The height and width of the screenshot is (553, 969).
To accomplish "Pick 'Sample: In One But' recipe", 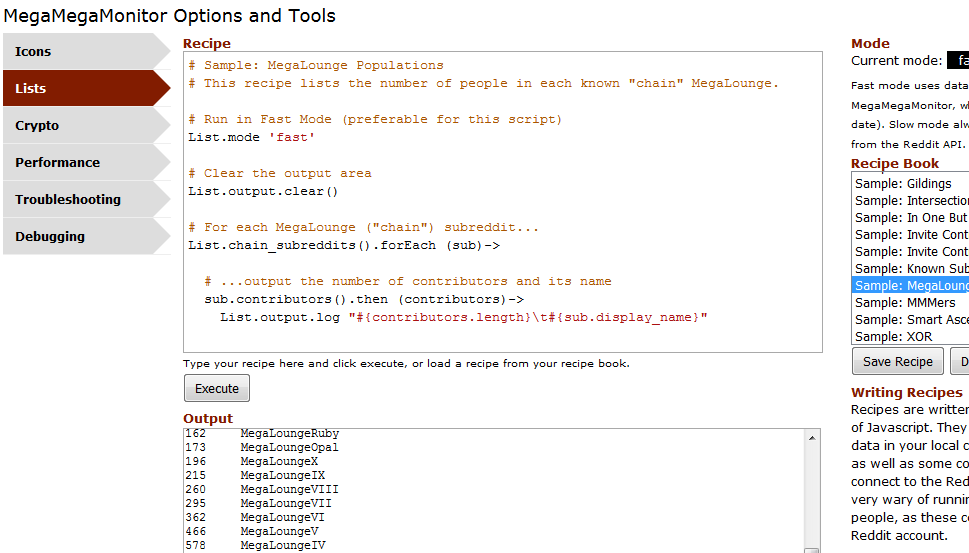I will point(908,218).
